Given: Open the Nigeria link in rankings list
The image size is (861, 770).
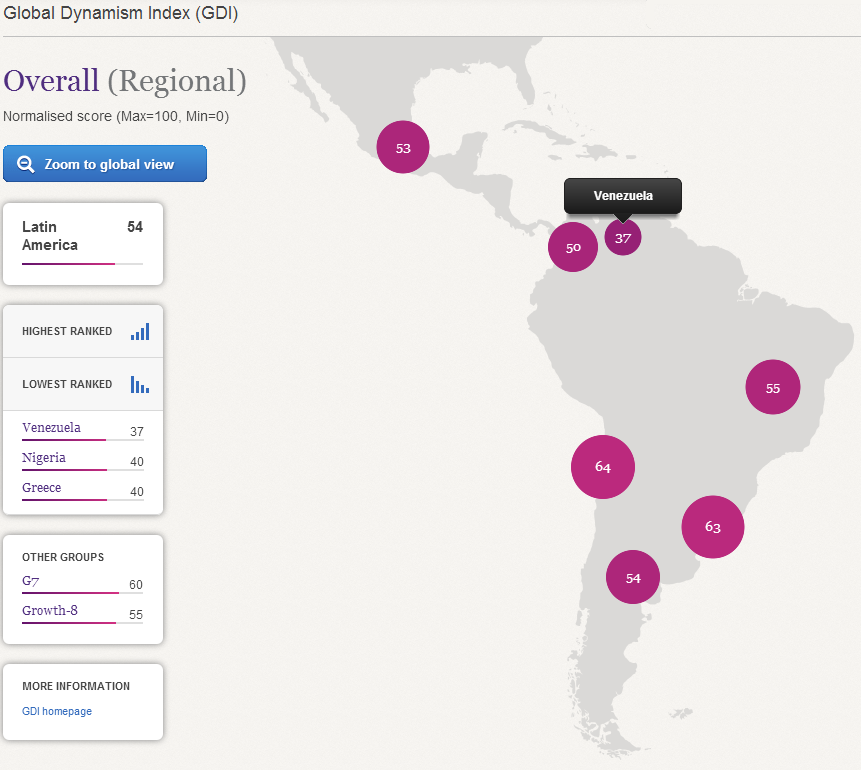Looking at the screenshot, I should [44, 458].
